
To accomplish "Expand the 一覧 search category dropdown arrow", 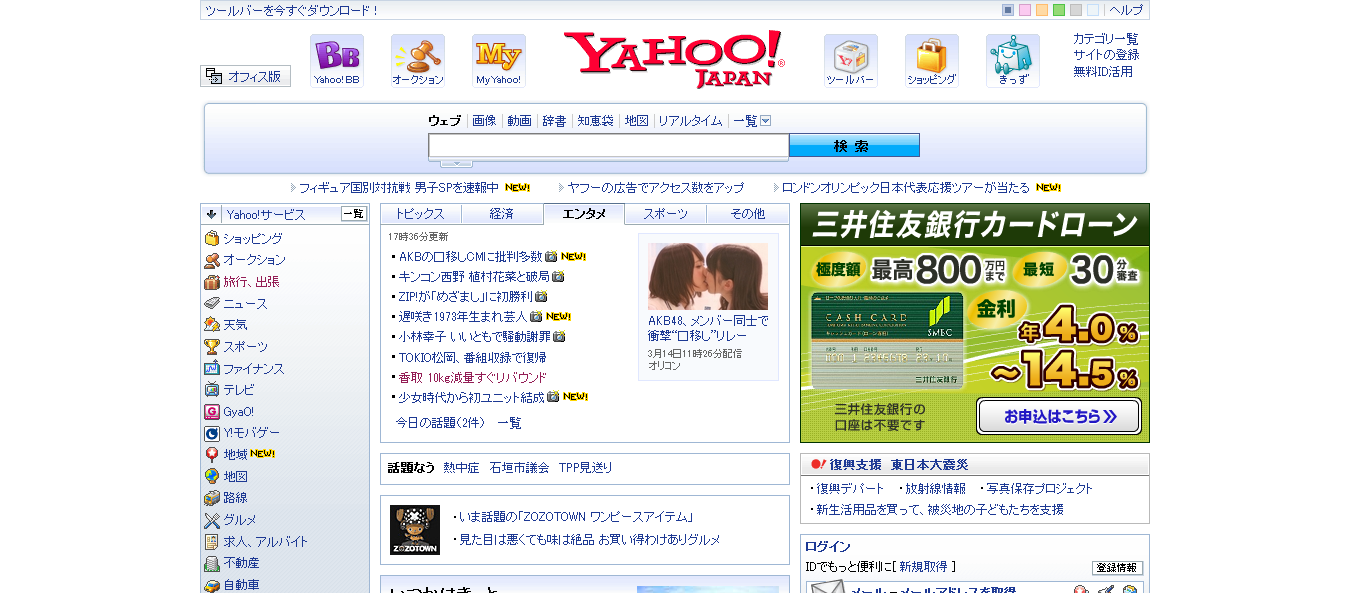I will coord(766,121).
